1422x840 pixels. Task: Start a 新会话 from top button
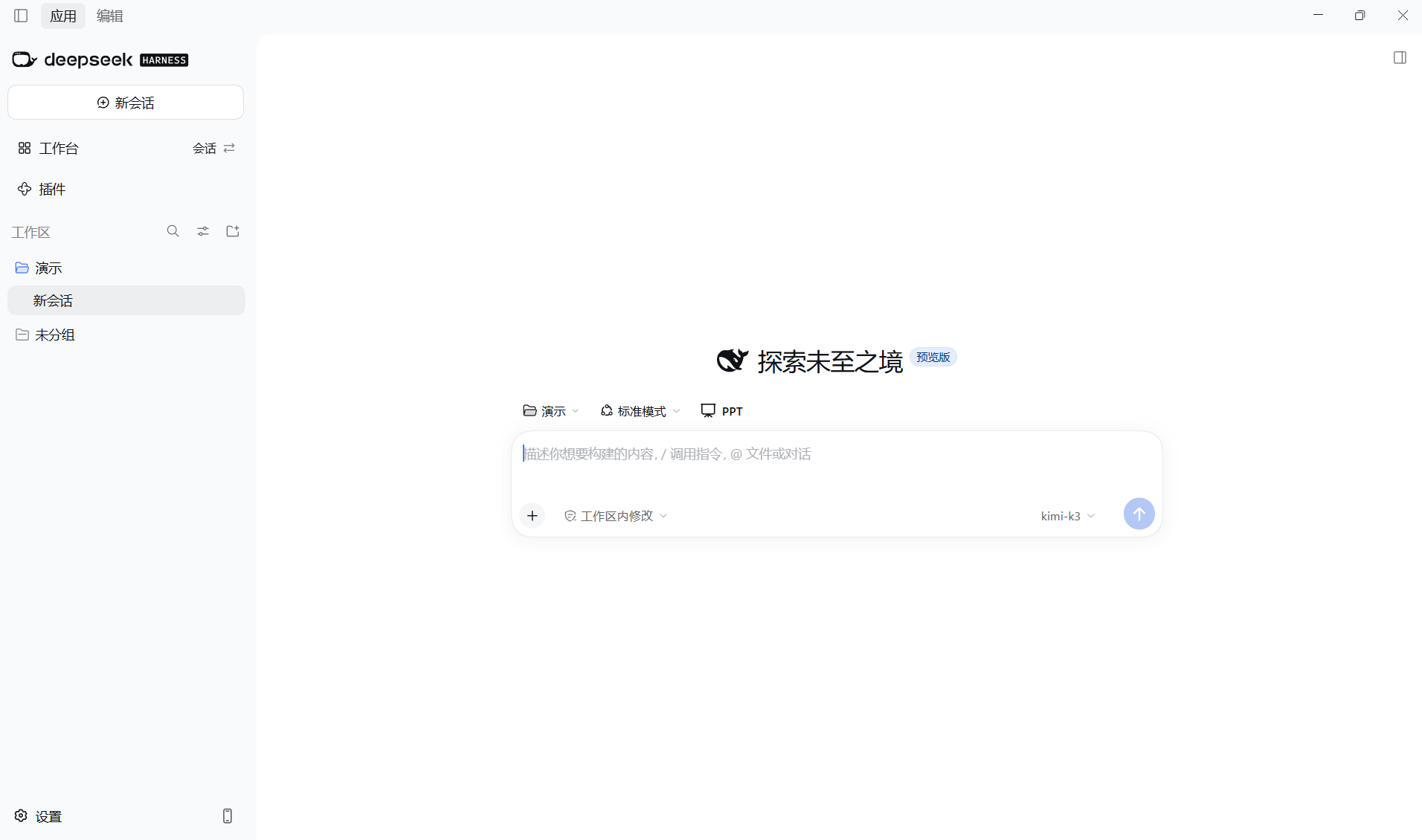click(x=126, y=103)
